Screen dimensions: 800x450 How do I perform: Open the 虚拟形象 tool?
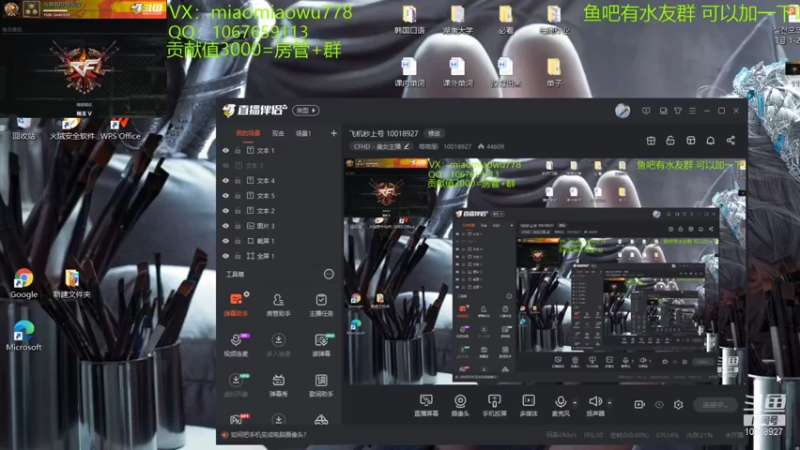(x=236, y=385)
